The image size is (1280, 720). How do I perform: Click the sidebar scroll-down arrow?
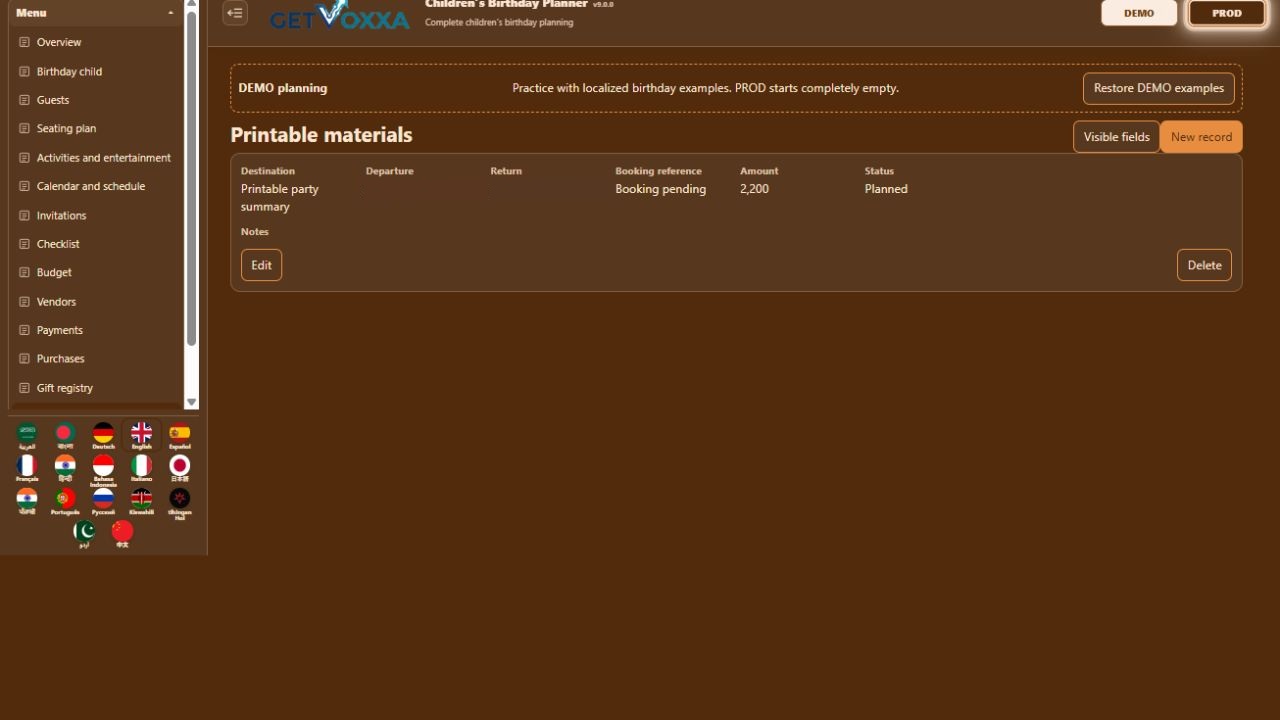tap(192, 402)
